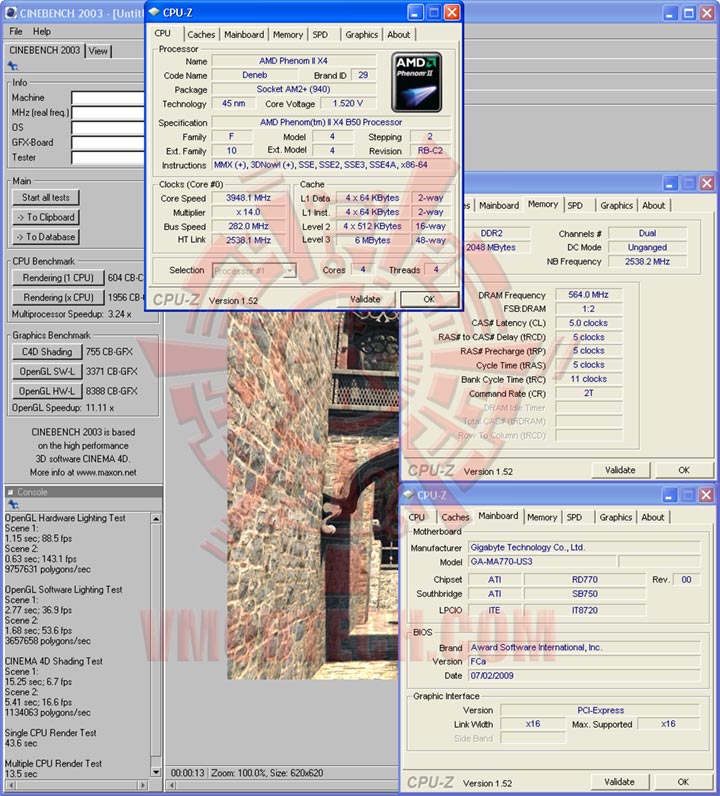Click the Core Speed value 3948.1 MHz

tap(248, 198)
